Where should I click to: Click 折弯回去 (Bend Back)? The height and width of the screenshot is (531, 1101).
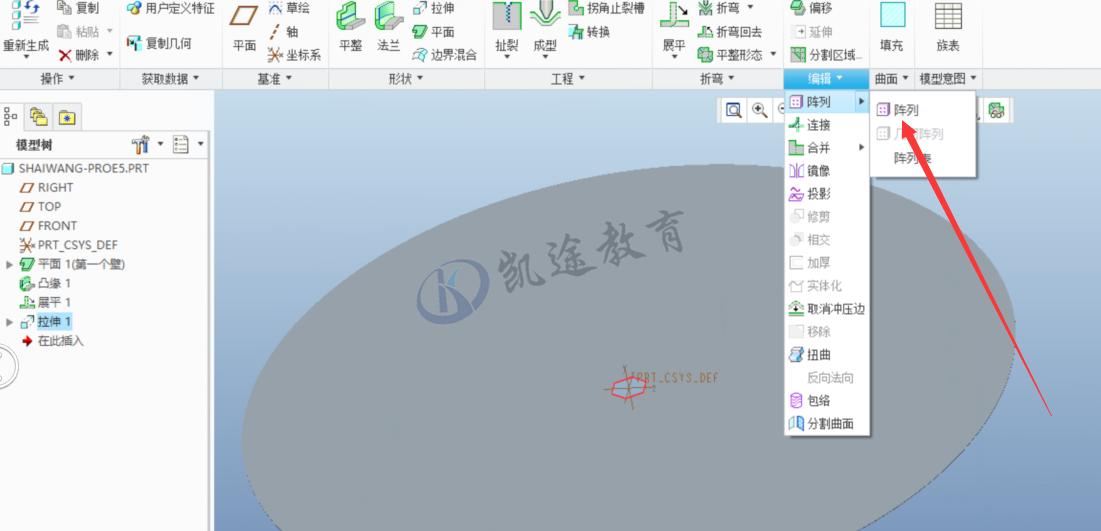point(730,32)
